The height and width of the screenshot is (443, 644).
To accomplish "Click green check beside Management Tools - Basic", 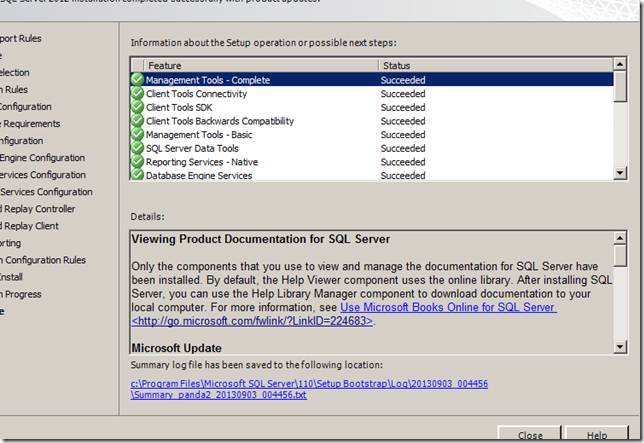I will coord(137,135).
